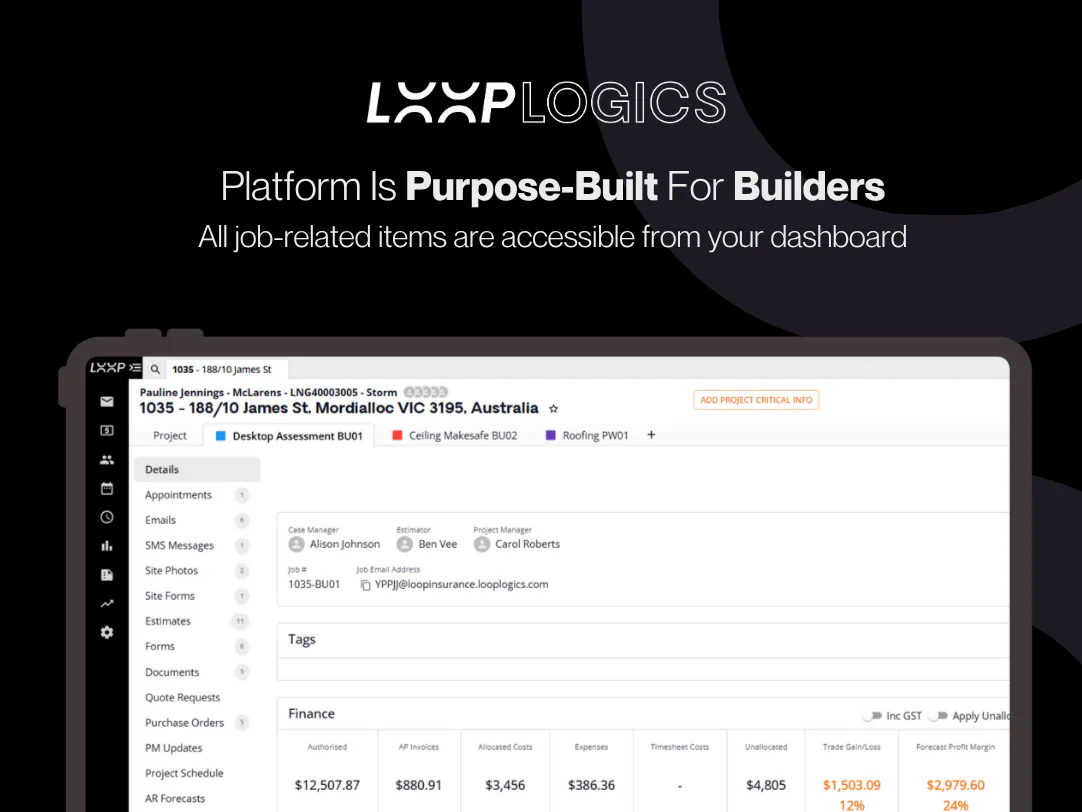Add a new job tab with plus
1082x812 pixels.
point(651,435)
